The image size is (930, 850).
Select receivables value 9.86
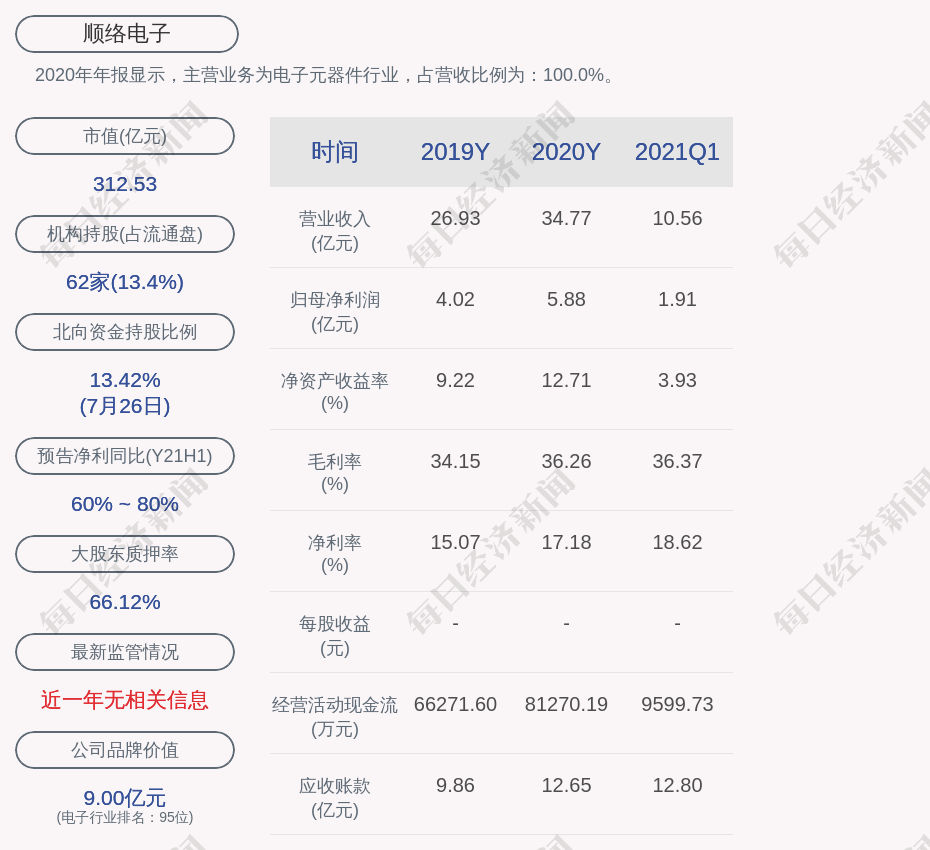pos(455,785)
